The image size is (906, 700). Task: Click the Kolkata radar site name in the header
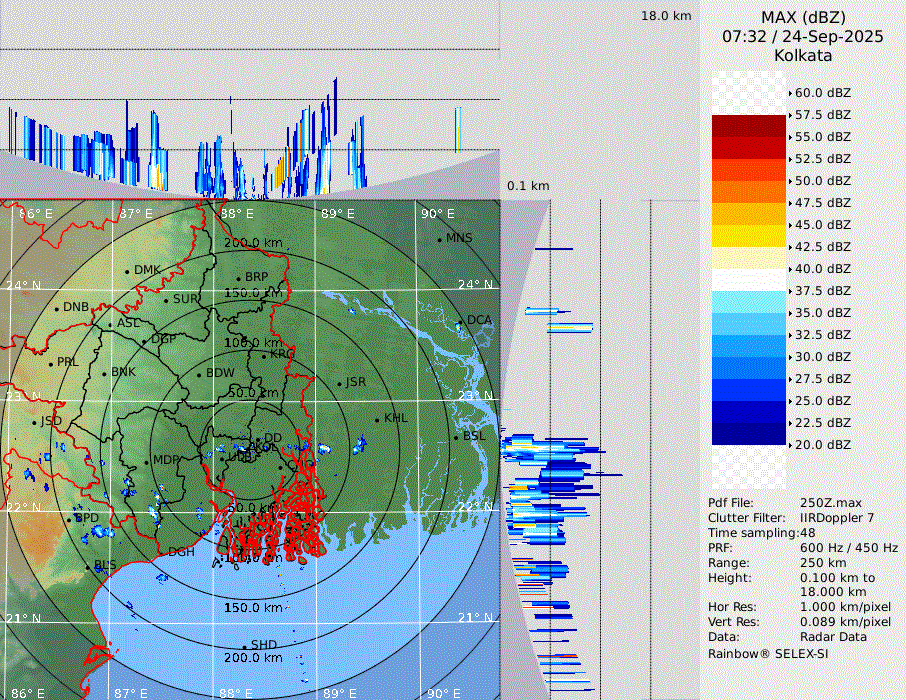pos(802,55)
